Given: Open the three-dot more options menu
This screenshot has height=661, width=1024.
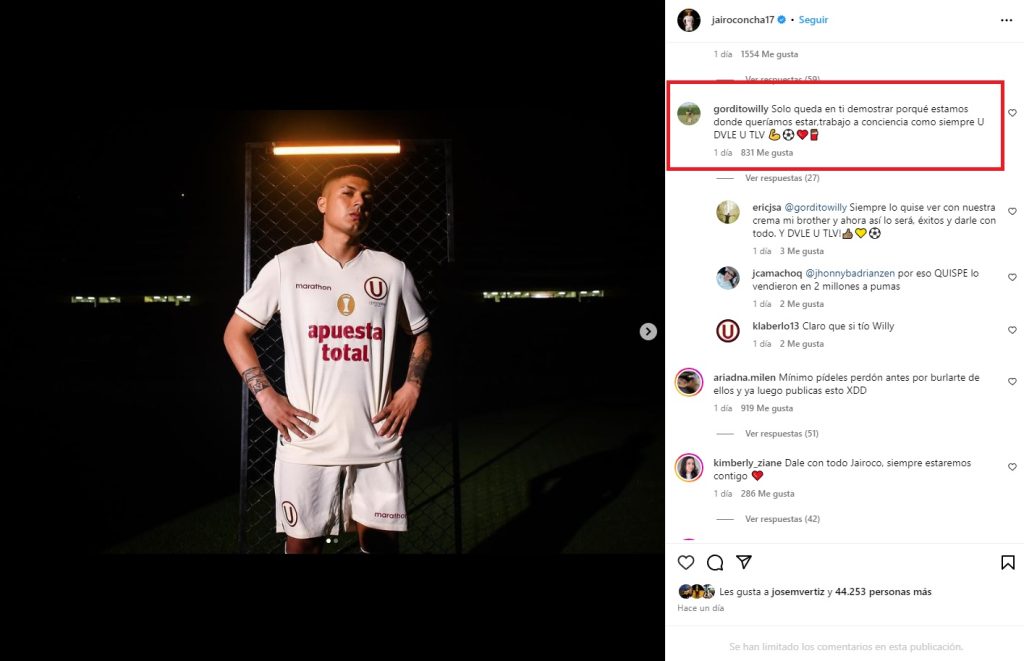Looking at the screenshot, I should (1006, 20).
